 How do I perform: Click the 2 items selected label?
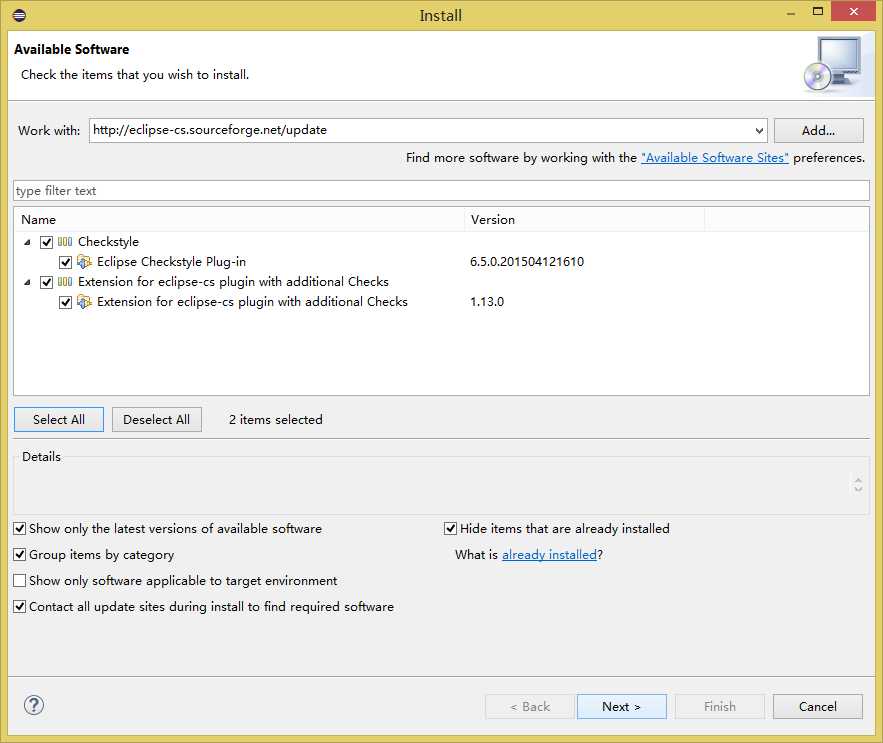(275, 420)
